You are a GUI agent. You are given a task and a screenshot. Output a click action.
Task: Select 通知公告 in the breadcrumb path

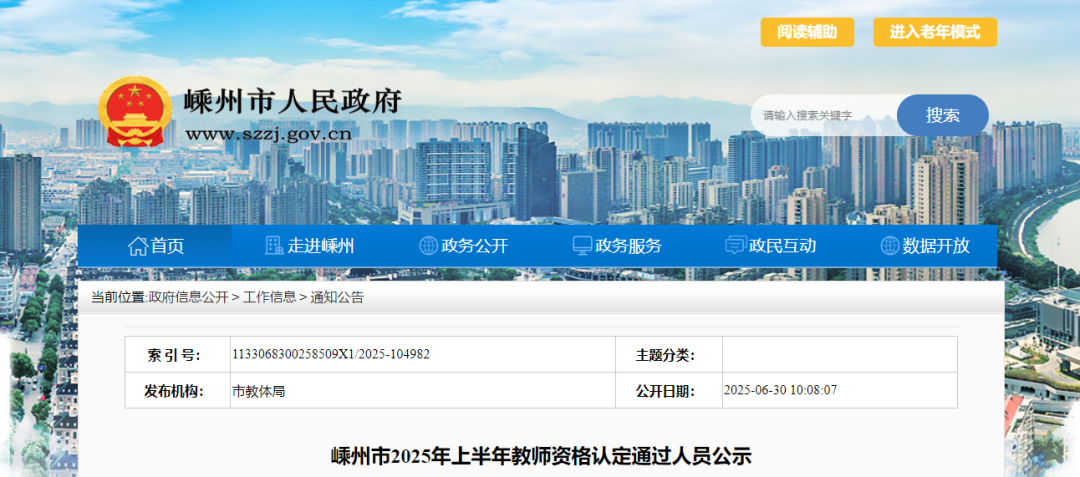pos(337,297)
